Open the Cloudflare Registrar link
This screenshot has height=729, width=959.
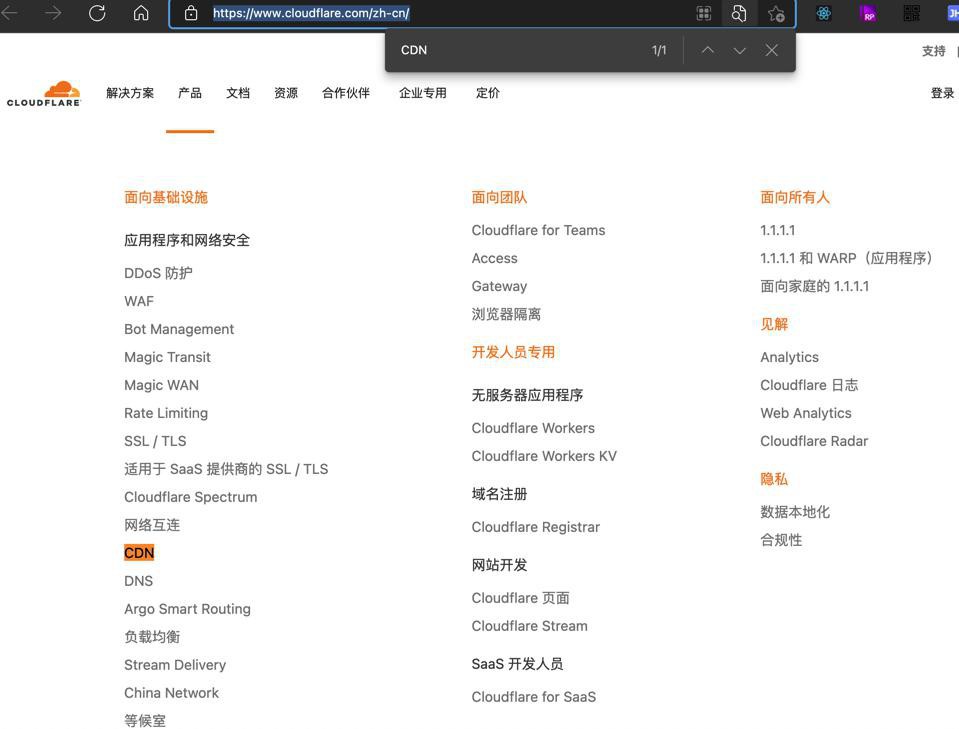536,527
